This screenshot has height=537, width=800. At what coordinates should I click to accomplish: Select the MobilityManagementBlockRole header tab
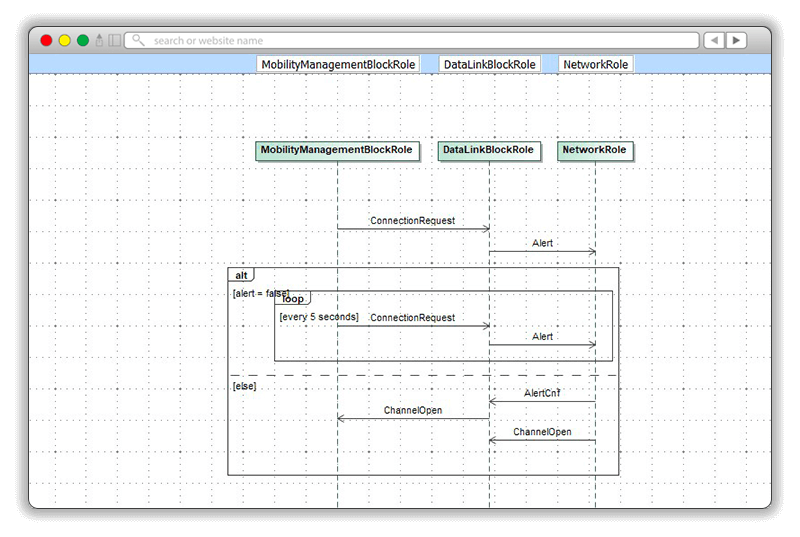pos(338,64)
